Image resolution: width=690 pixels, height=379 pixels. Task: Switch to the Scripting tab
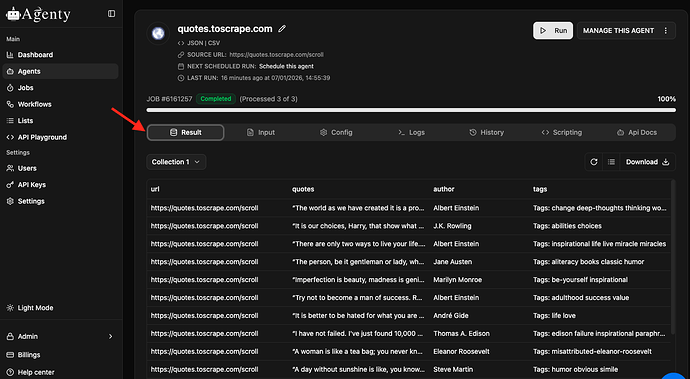coord(562,132)
